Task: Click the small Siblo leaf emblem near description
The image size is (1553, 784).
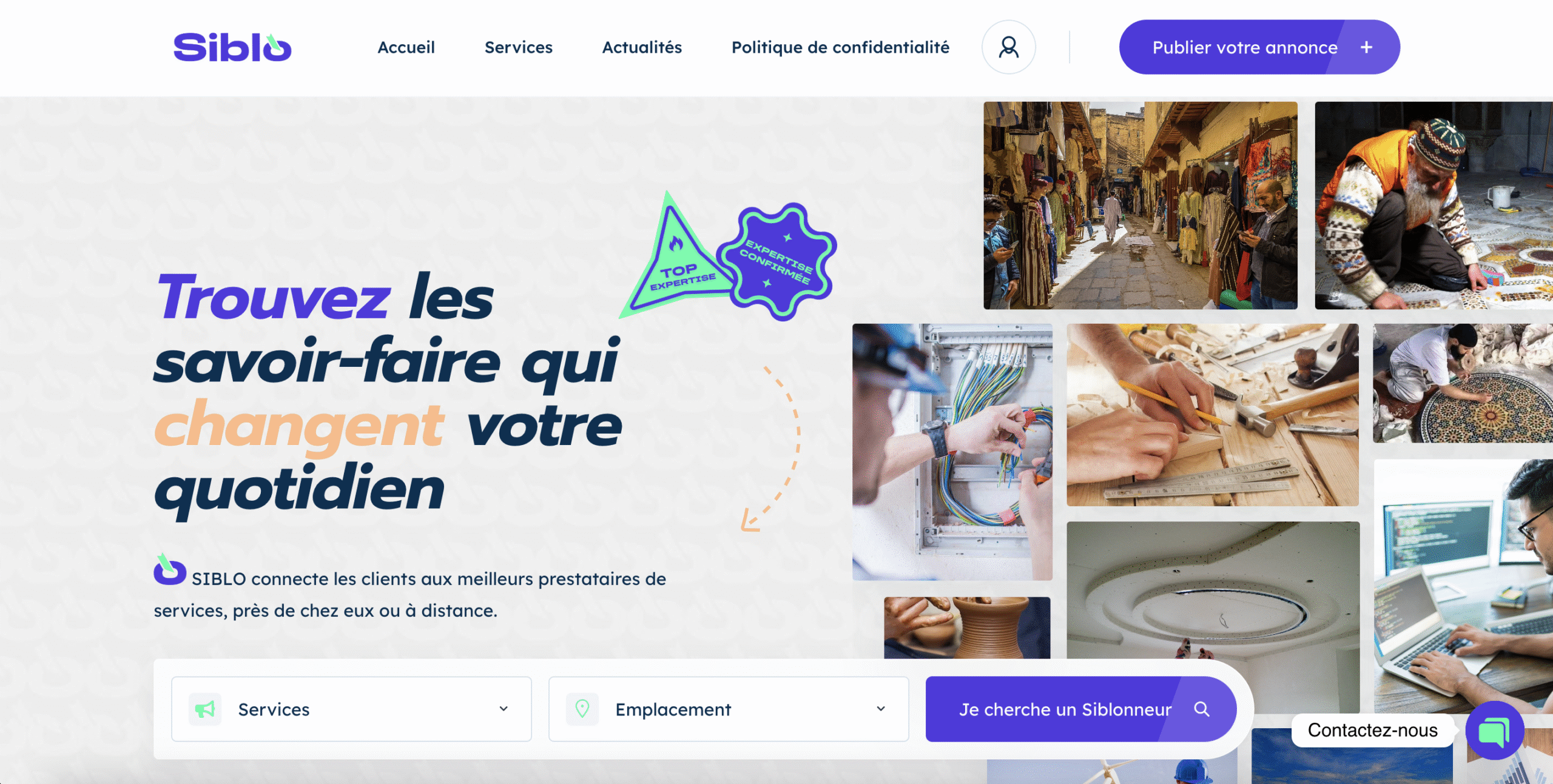Action: click(x=170, y=569)
